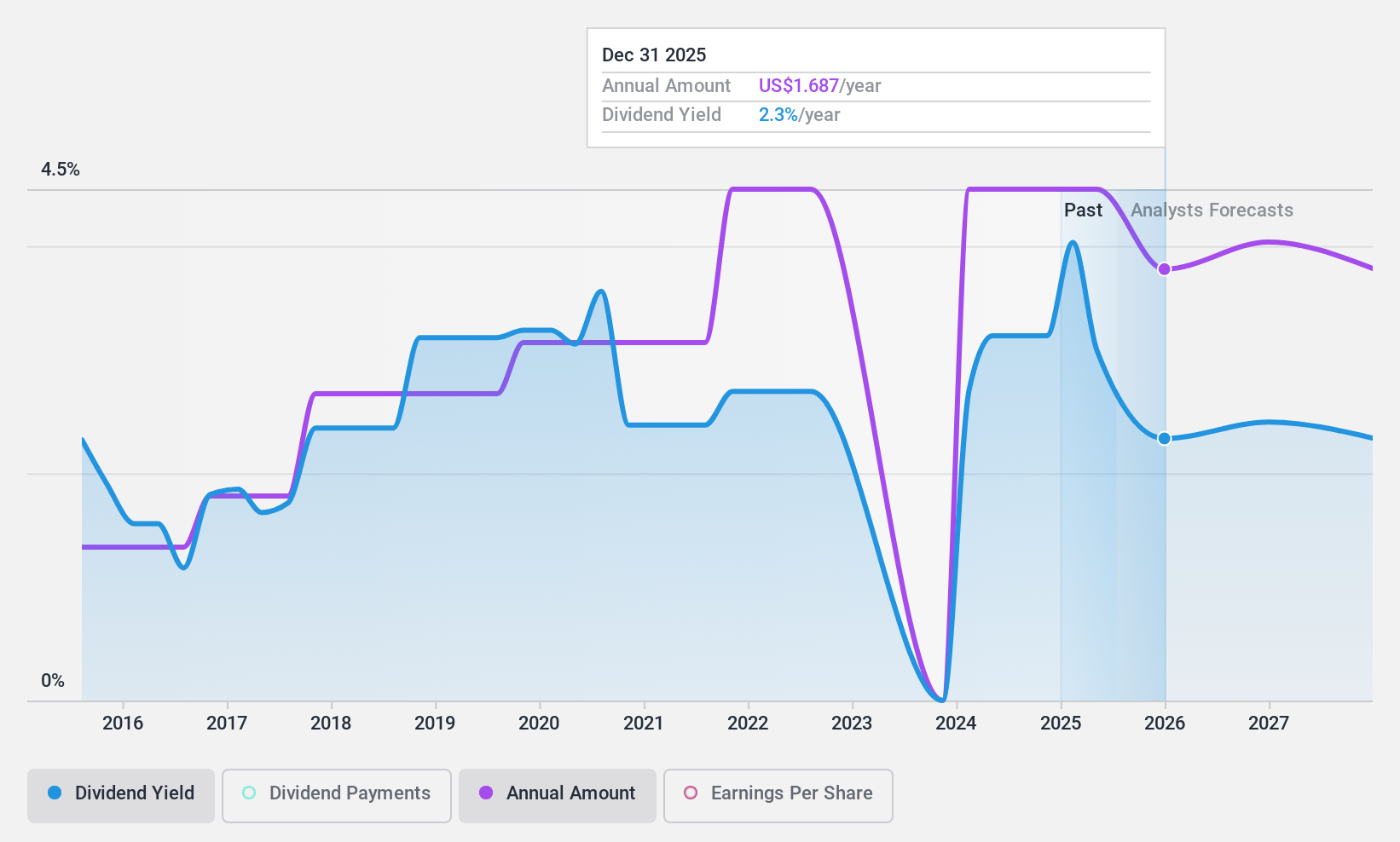This screenshot has height=842, width=1400.
Task: Click the purple Annual Amount data point
Action: pos(1164,269)
